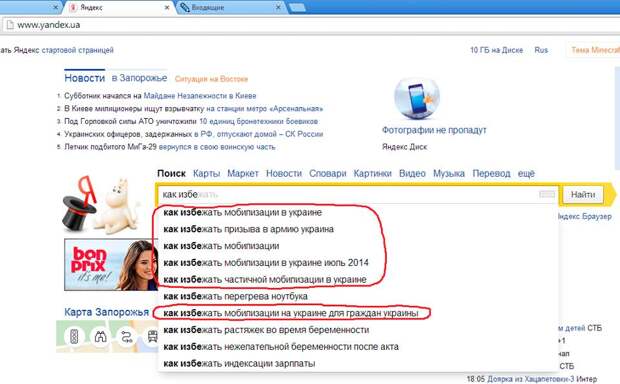Click the Найти search button
Screen dimensions: 620x384
click(583, 195)
